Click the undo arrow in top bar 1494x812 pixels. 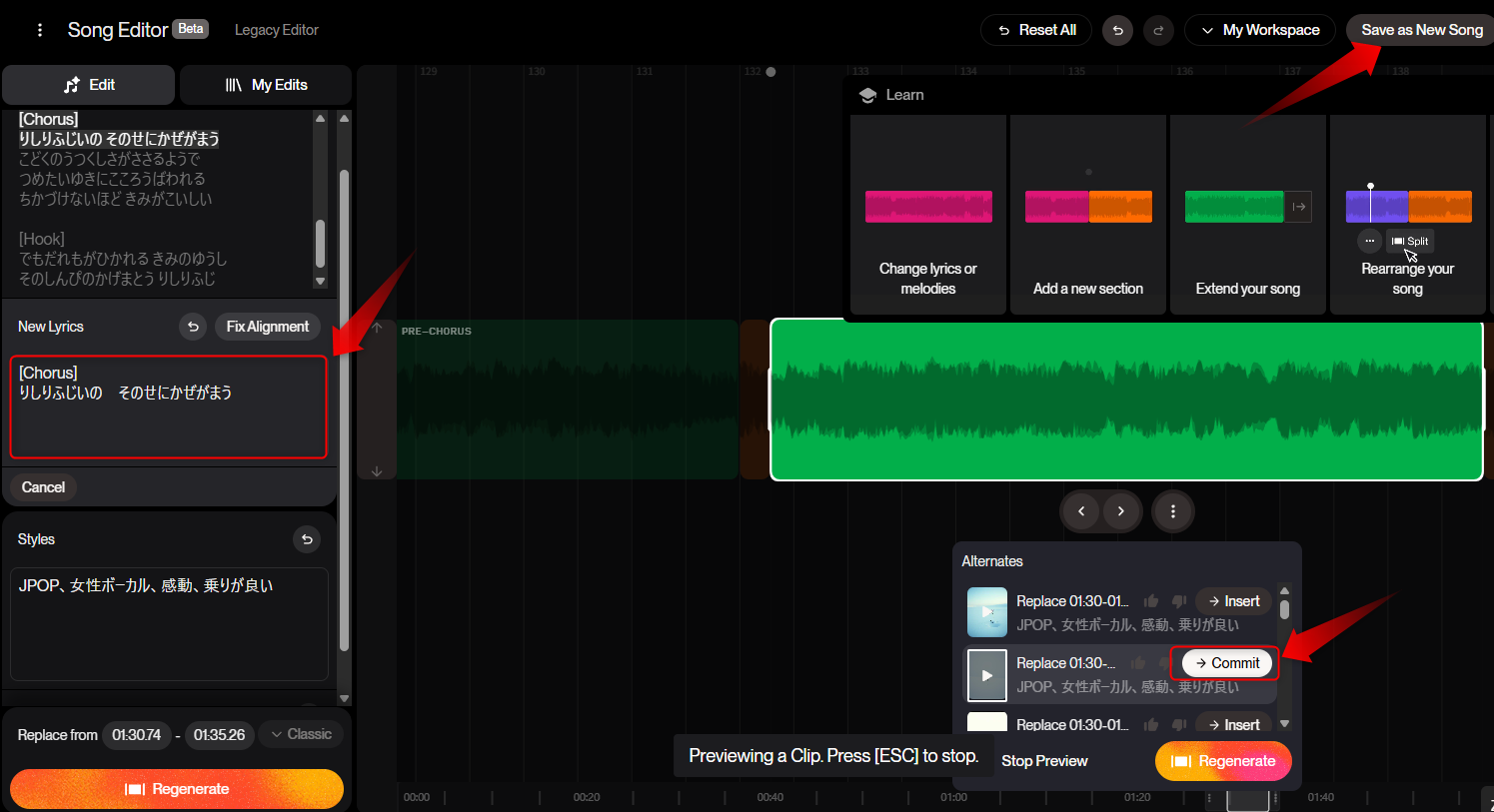pyautogui.click(x=1117, y=30)
